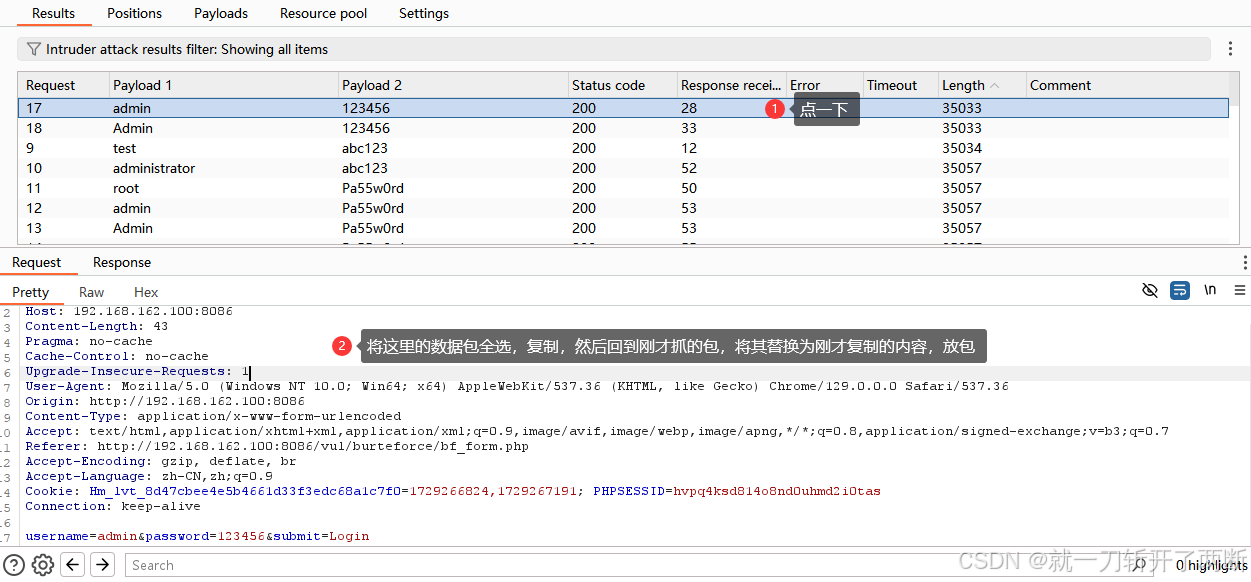Click the Accept-Encoding header line
This screenshot has width=1251, height=582.
(161, 461)
